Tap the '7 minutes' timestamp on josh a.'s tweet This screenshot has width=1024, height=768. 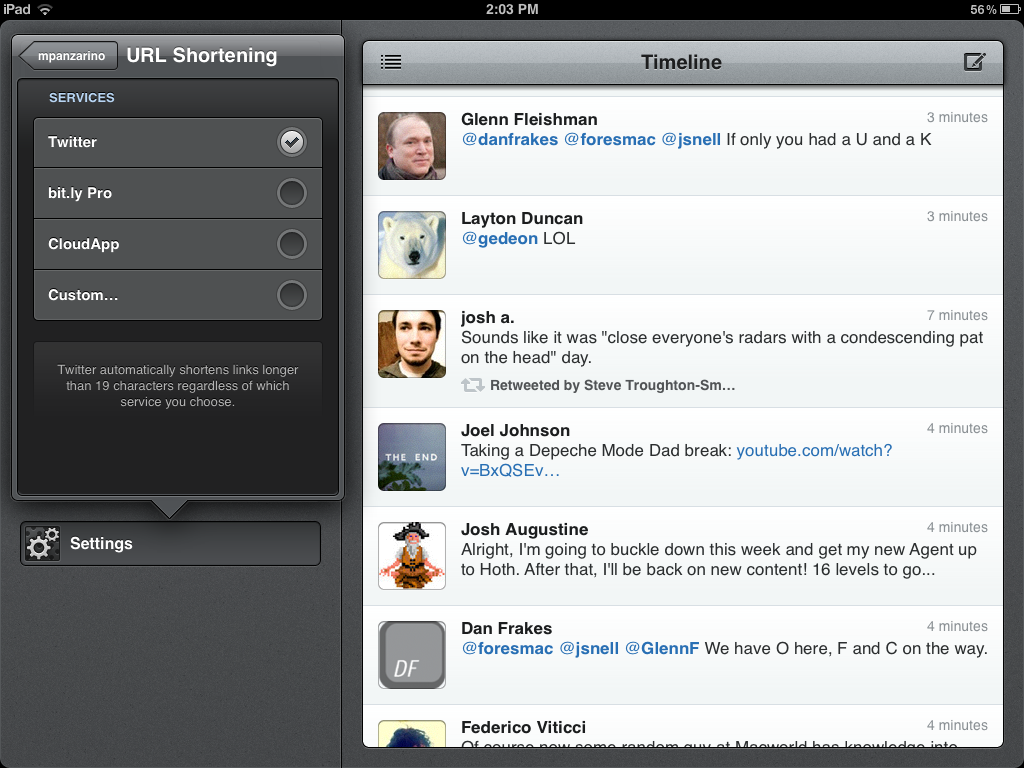coord(957,315)
